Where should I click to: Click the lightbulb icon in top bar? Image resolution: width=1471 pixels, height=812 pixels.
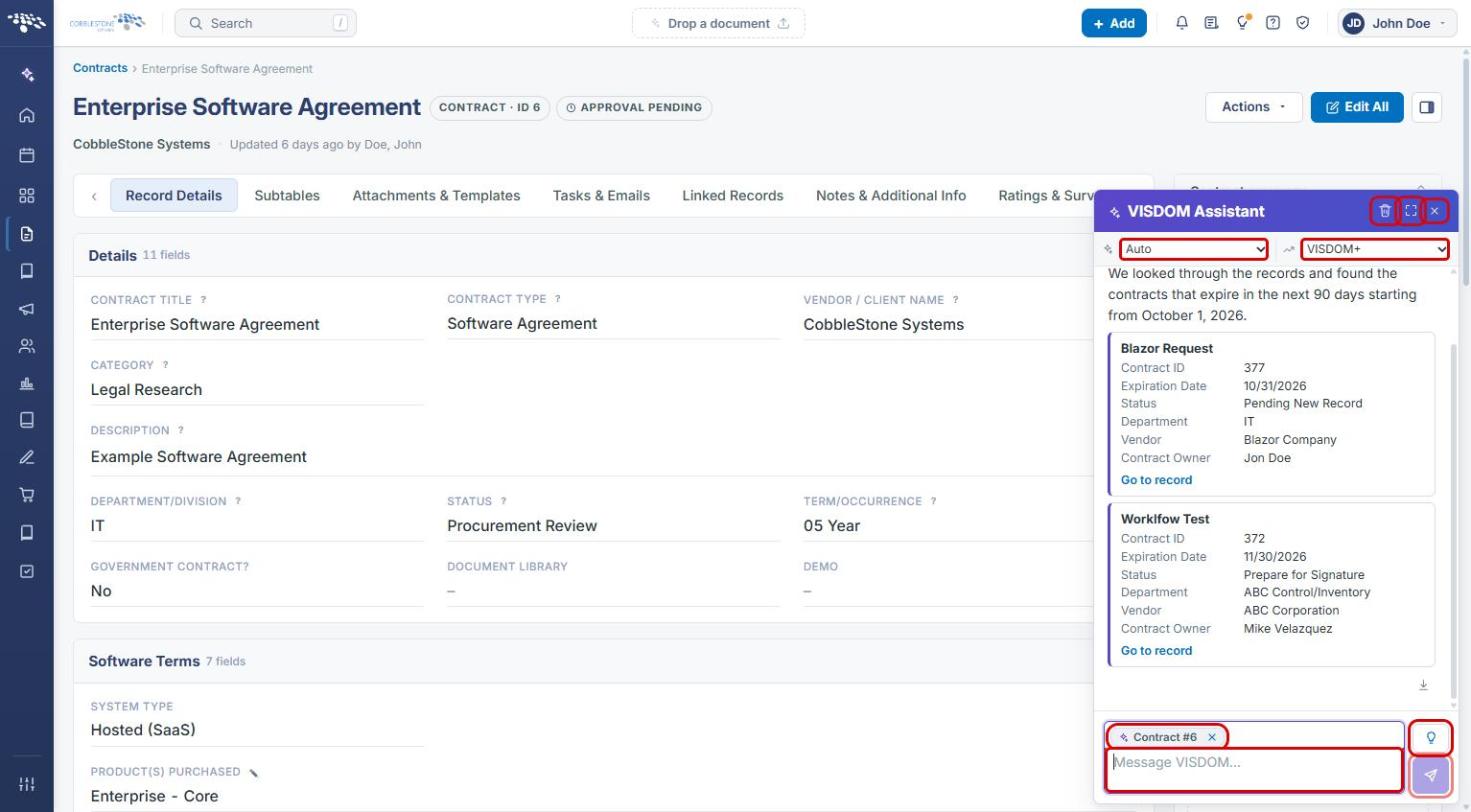point(1243,23)
